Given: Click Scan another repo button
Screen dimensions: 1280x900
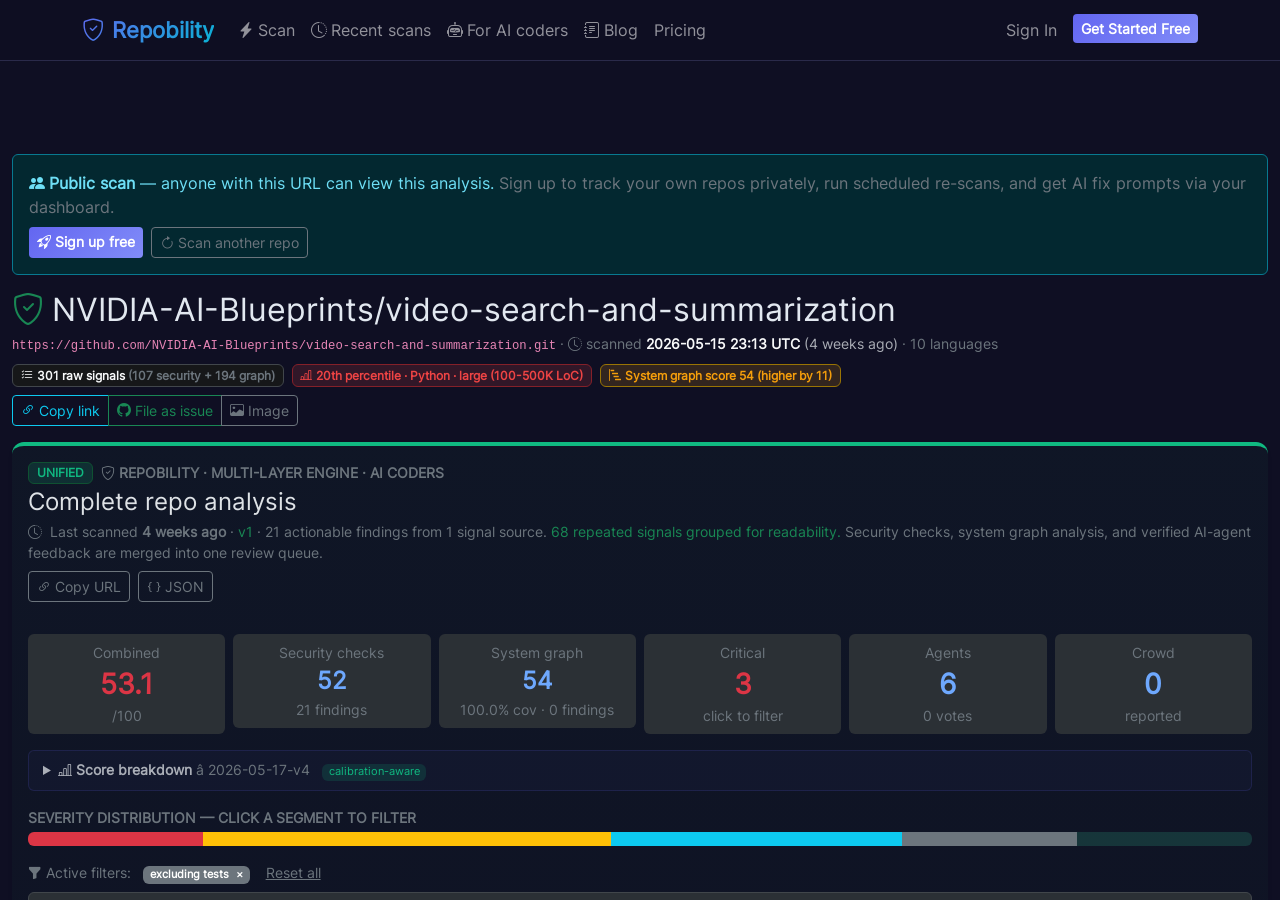Looking at the screenshot, I should (x=229, y=242).
